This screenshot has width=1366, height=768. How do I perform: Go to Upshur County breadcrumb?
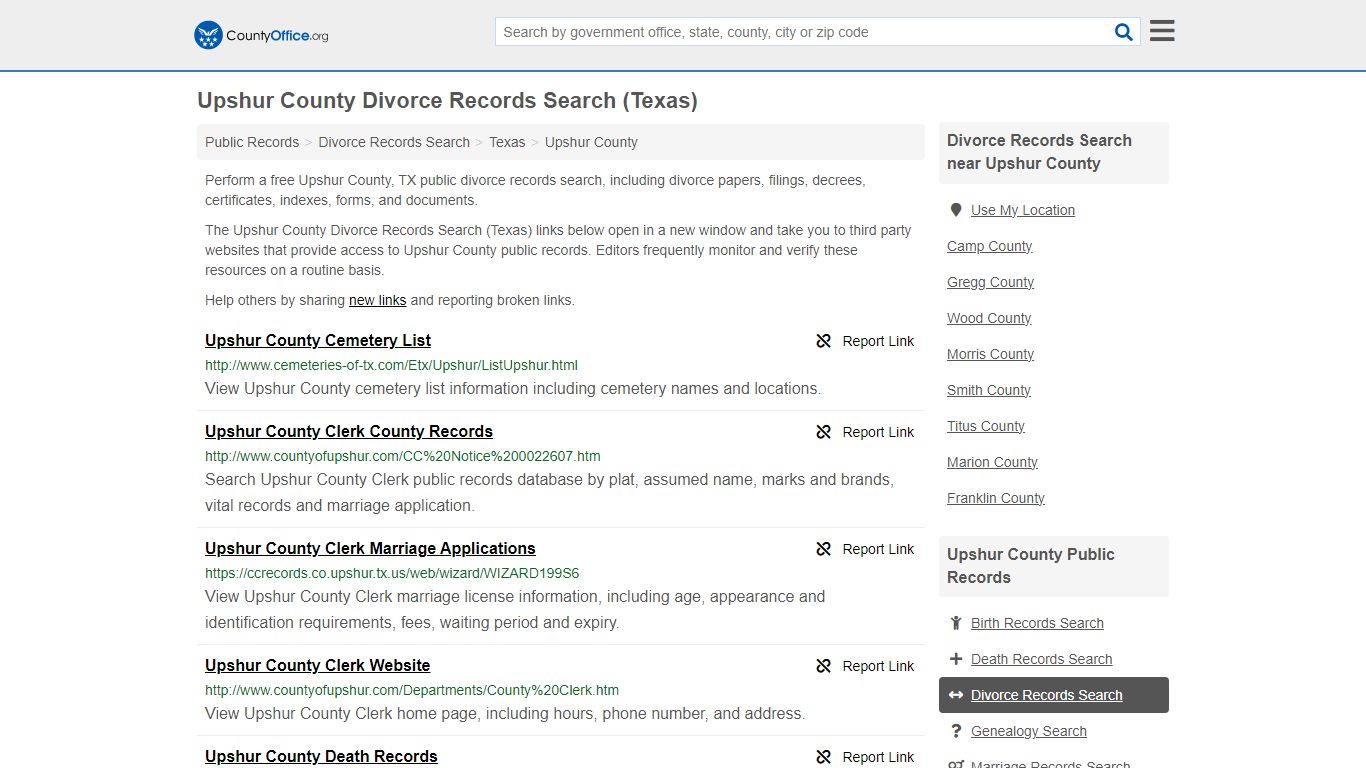tap(591, 142)
